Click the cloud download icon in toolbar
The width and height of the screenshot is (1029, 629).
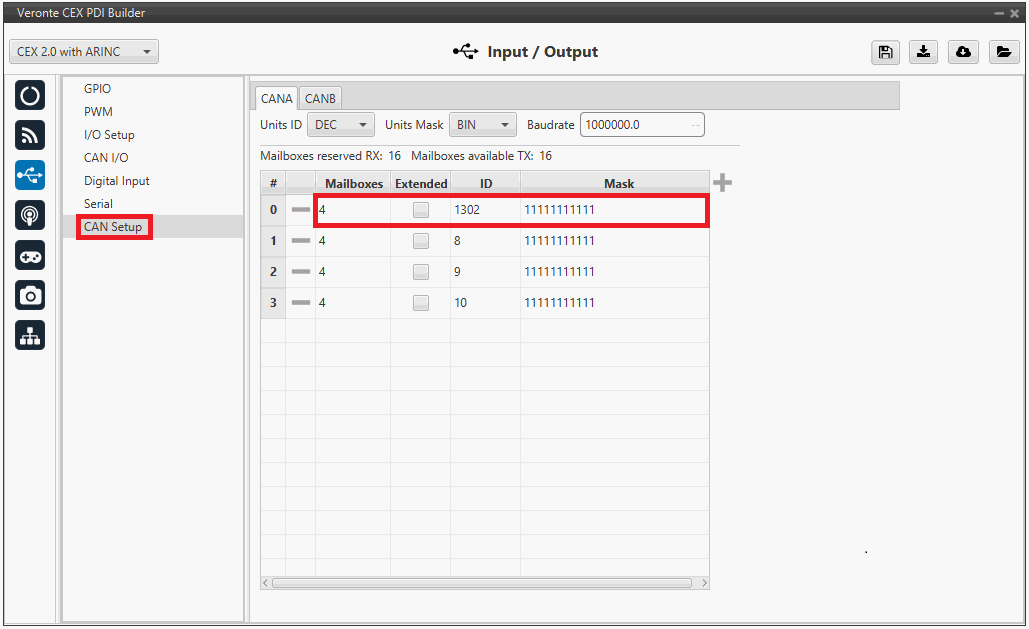963,52
